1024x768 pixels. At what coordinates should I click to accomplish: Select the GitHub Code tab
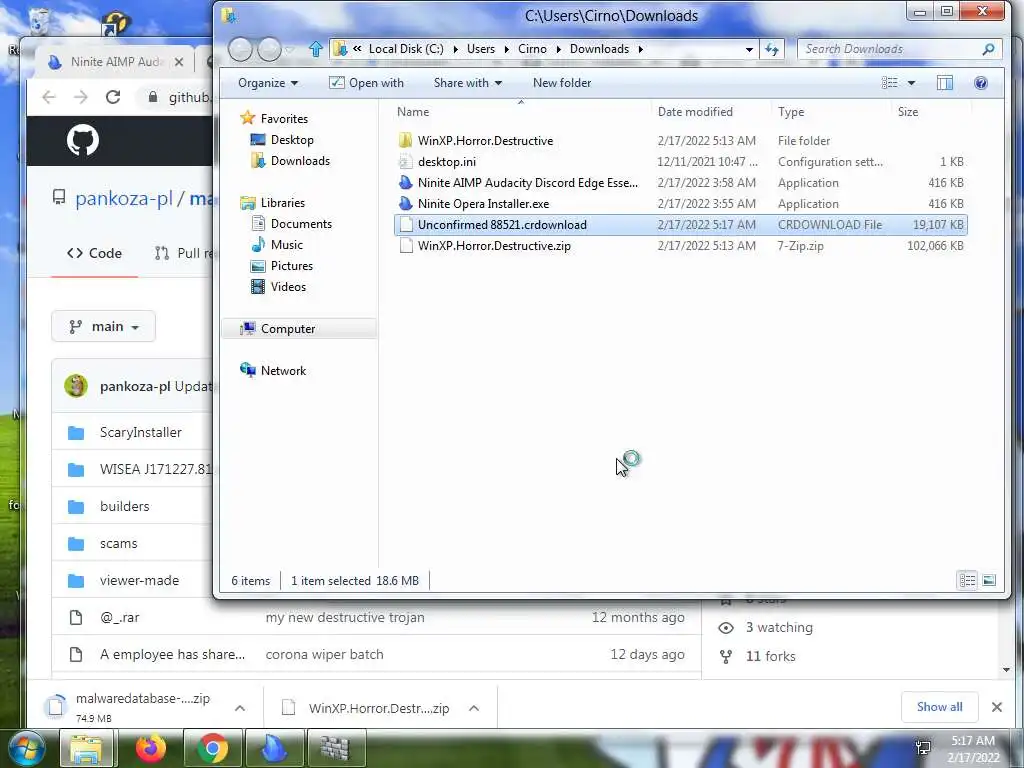[94, 253]
